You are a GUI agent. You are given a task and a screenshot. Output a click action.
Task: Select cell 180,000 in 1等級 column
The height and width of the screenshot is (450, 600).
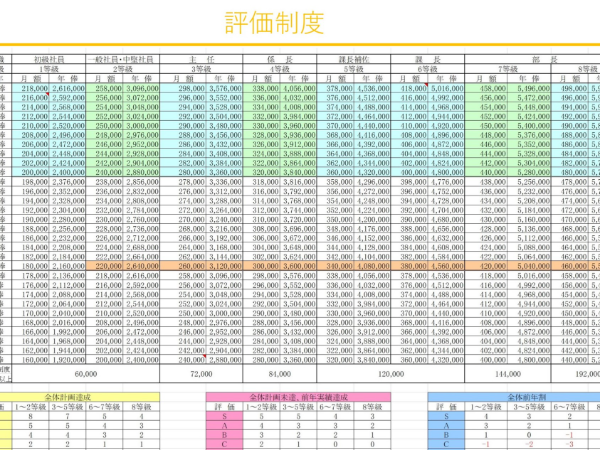(x=30, y=266)
